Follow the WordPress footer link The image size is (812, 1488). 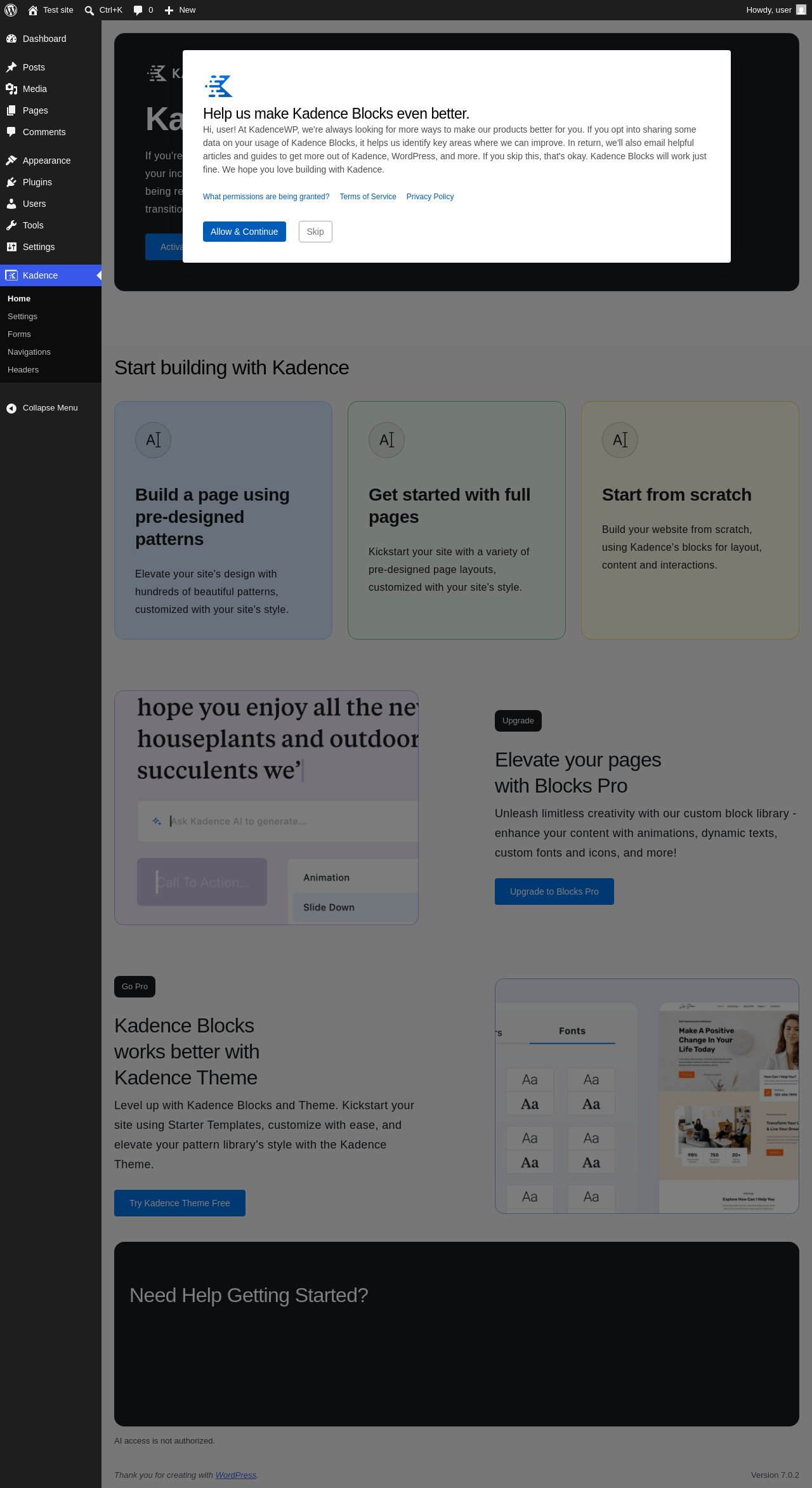click(236, 1475)
